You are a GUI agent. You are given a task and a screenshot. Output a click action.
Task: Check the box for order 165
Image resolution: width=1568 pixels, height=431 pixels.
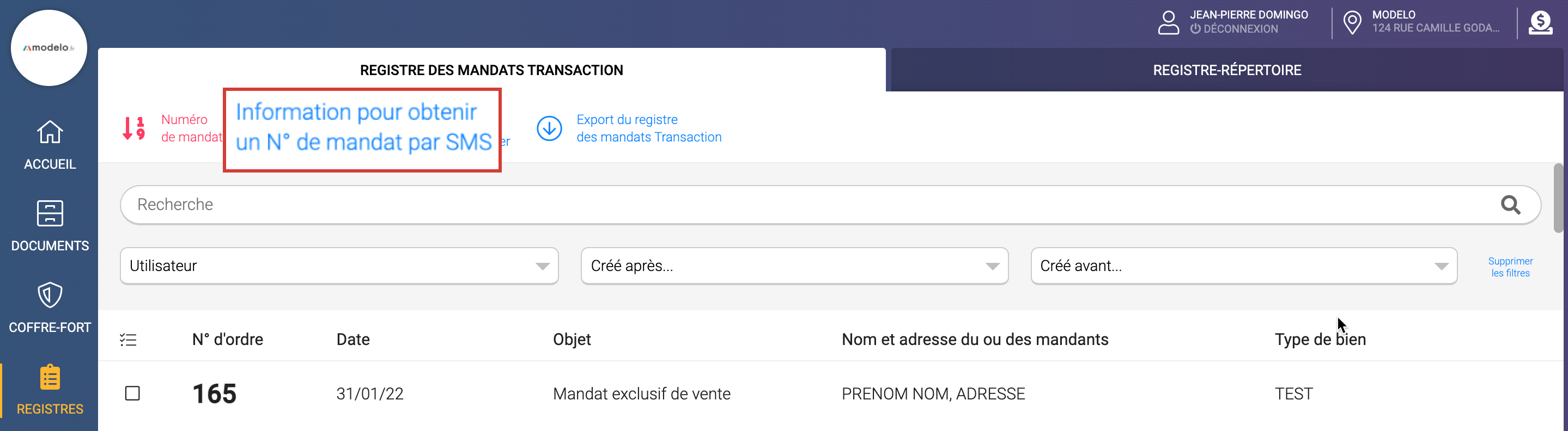pyautogui.click(x=132, y=393)
